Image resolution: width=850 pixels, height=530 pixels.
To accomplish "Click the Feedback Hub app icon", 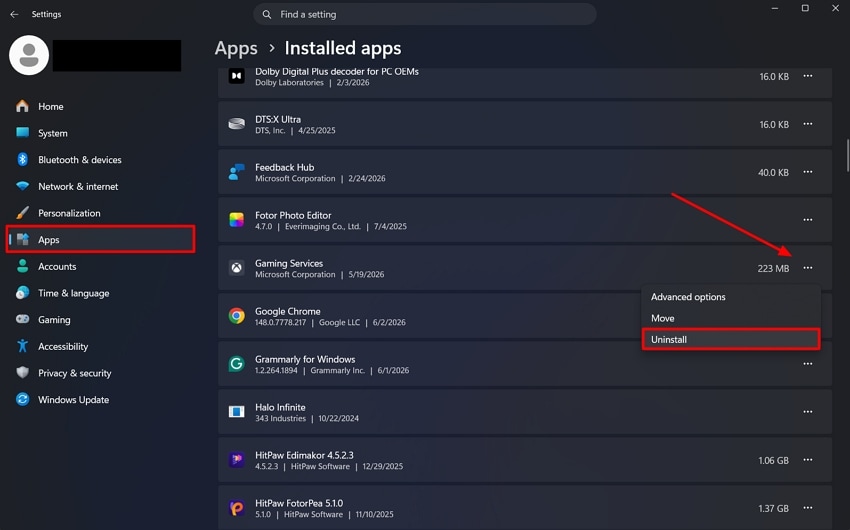I will [x=236, y=172].
